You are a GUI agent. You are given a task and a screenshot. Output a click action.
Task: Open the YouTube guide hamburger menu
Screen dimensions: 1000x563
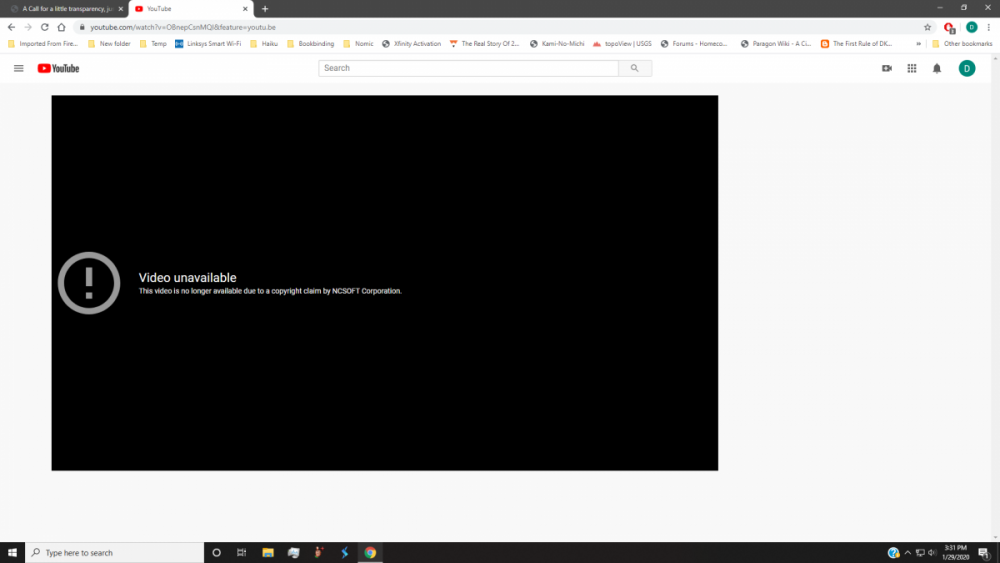tap(18, 68)
